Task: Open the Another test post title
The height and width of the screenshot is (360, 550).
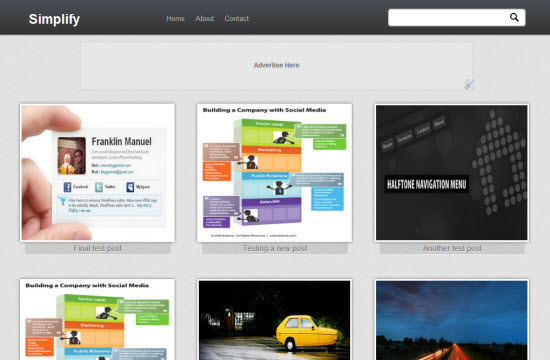Action: (x=452, y=248)
